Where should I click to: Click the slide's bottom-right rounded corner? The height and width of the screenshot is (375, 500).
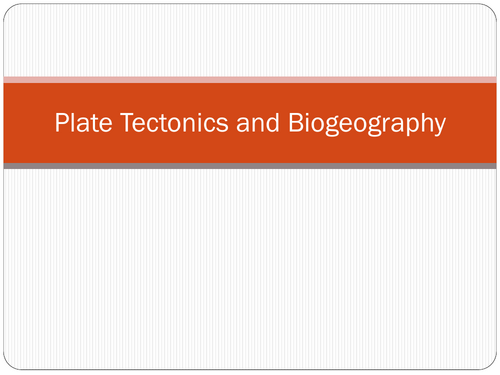coord(491,363)
